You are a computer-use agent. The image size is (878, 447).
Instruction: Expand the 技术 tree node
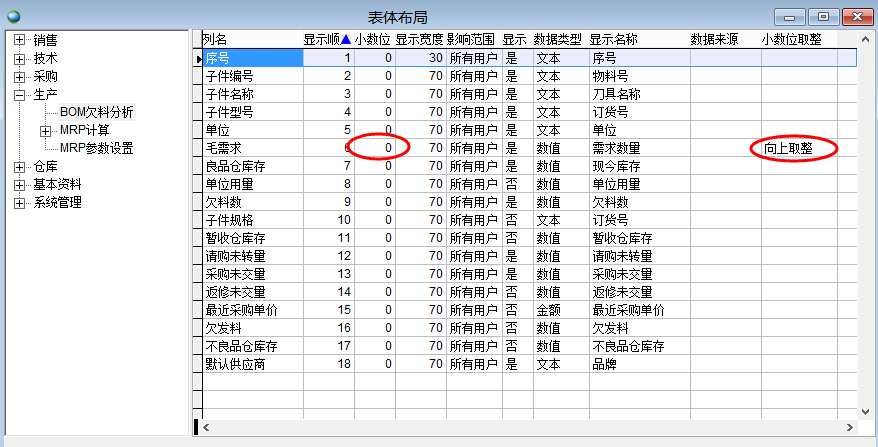click(x=20, y=58)
